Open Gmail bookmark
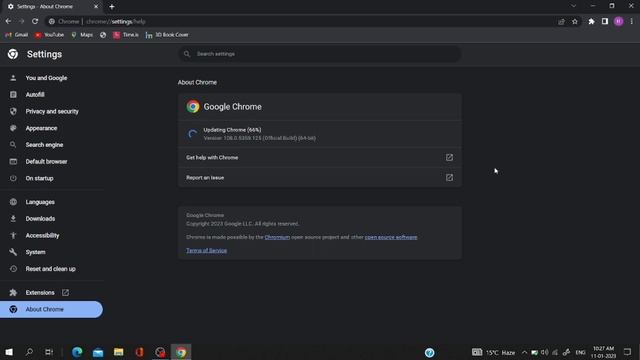This screenshot has width=640, height=360. coord(17,35)
